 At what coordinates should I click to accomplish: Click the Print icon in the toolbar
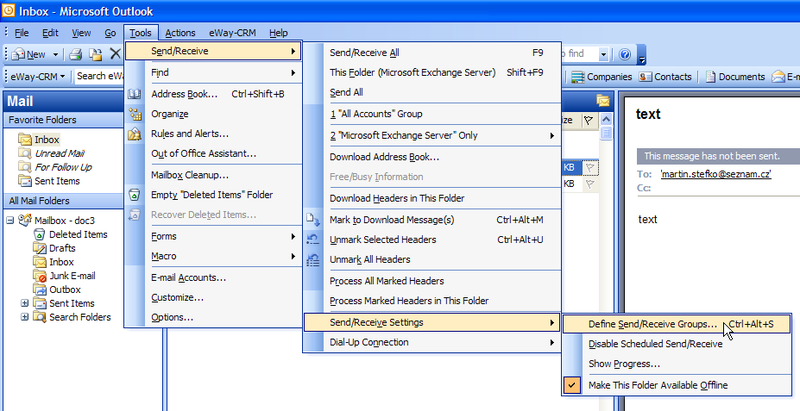pos(76,54)
